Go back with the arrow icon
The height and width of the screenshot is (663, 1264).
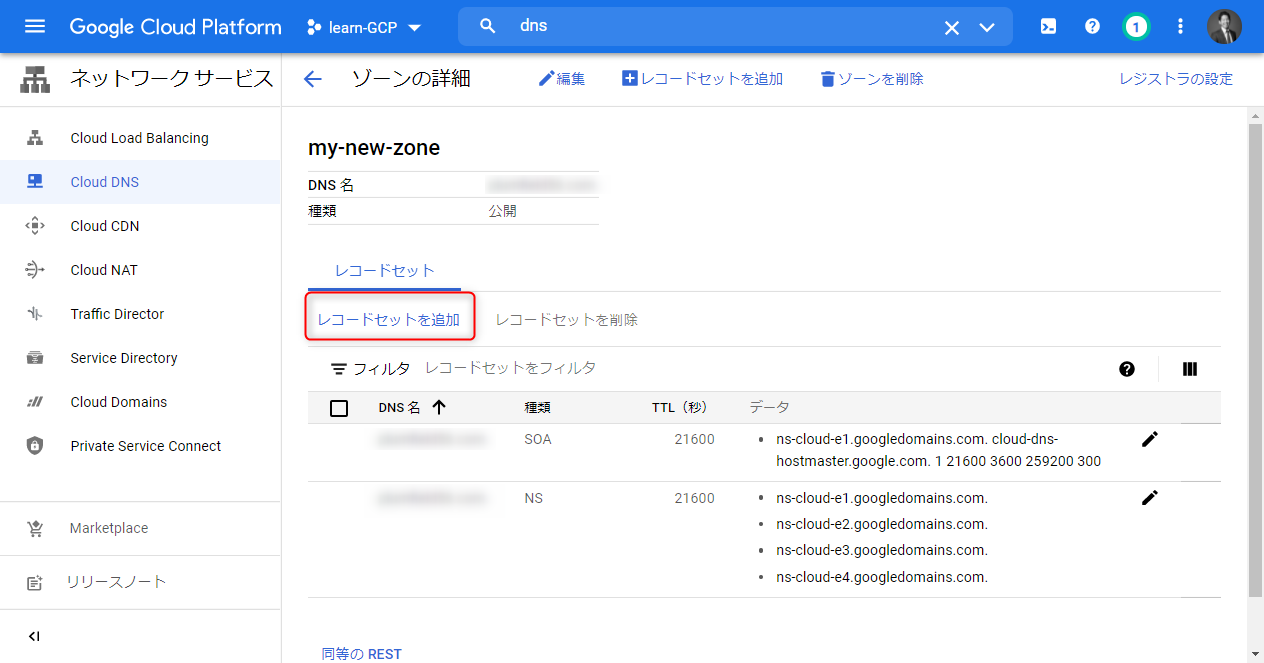[313, 79]
